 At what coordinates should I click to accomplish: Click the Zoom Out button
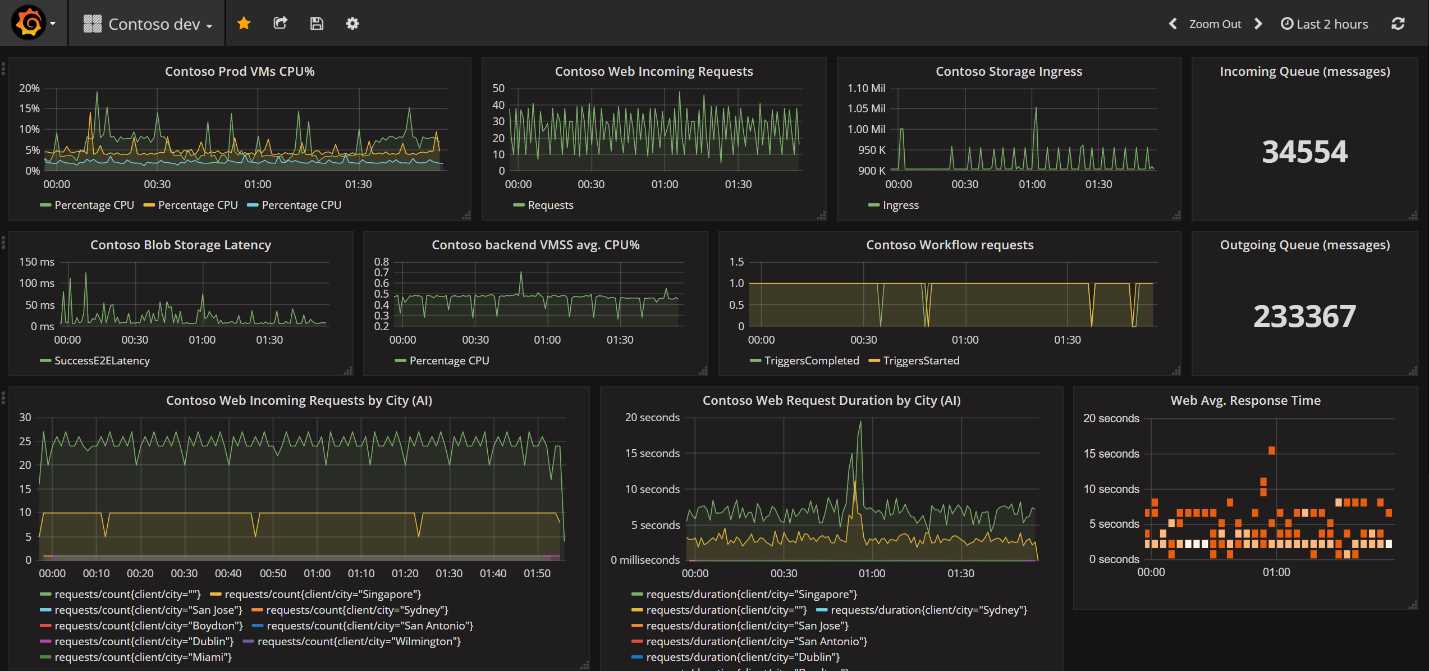point(1215,23)
